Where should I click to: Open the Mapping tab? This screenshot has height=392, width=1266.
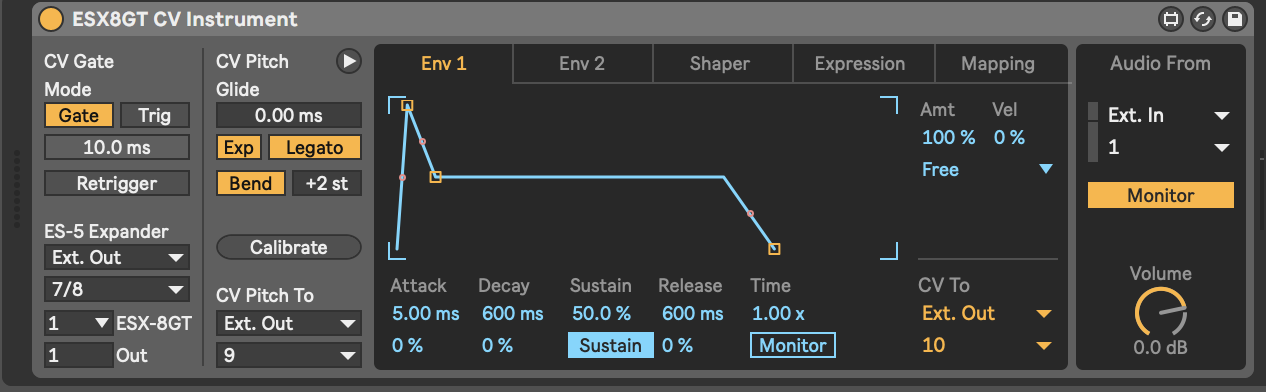pyautogui.click(x=997, y=64)
